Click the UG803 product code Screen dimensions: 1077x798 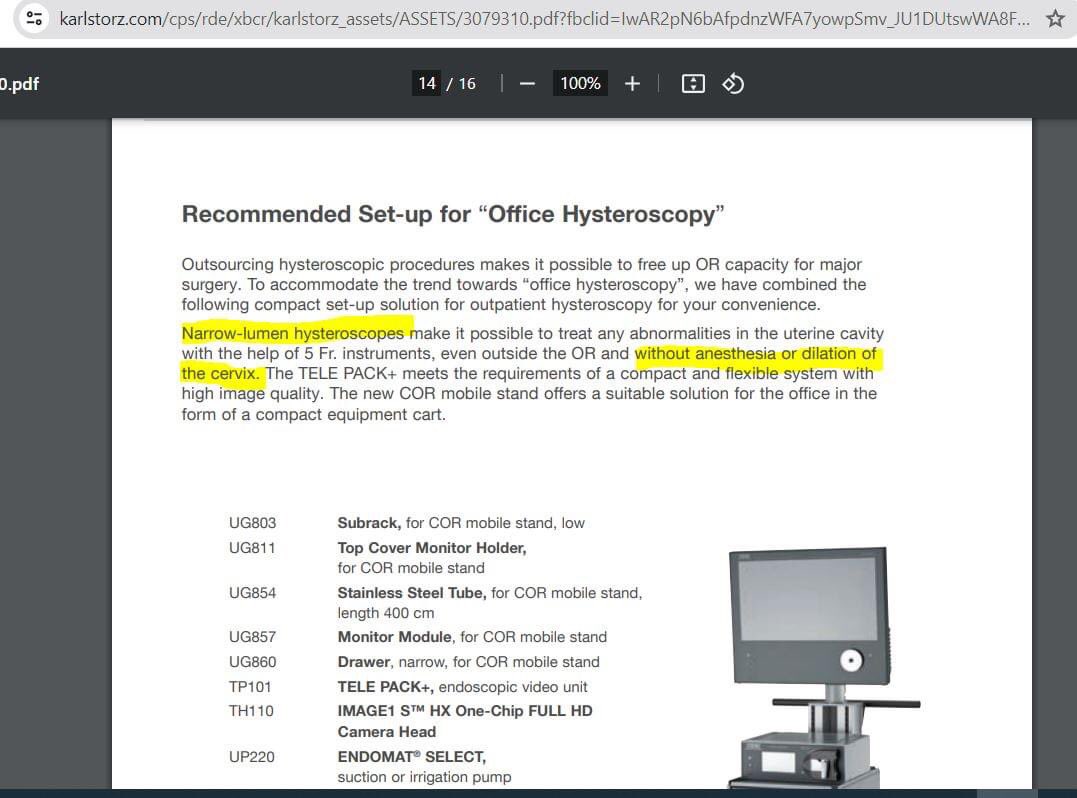coord(252,523)
